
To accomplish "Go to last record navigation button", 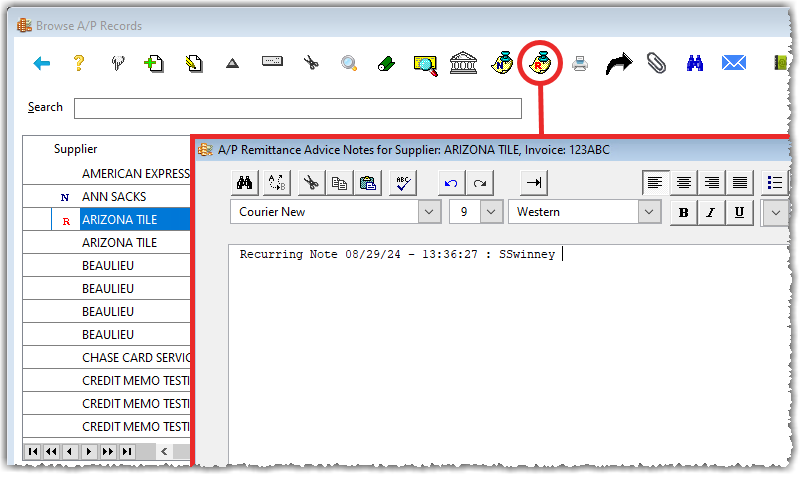I will point(127,452).
